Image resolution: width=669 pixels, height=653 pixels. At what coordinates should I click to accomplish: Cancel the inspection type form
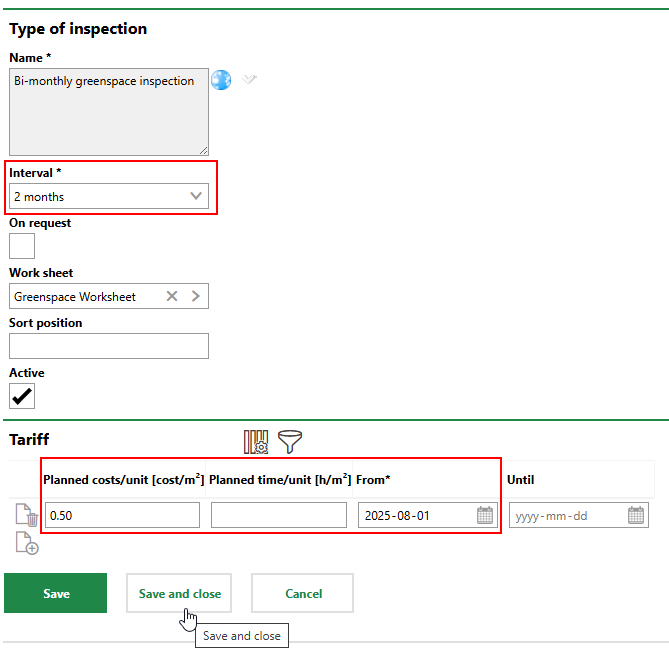[303, 593]
